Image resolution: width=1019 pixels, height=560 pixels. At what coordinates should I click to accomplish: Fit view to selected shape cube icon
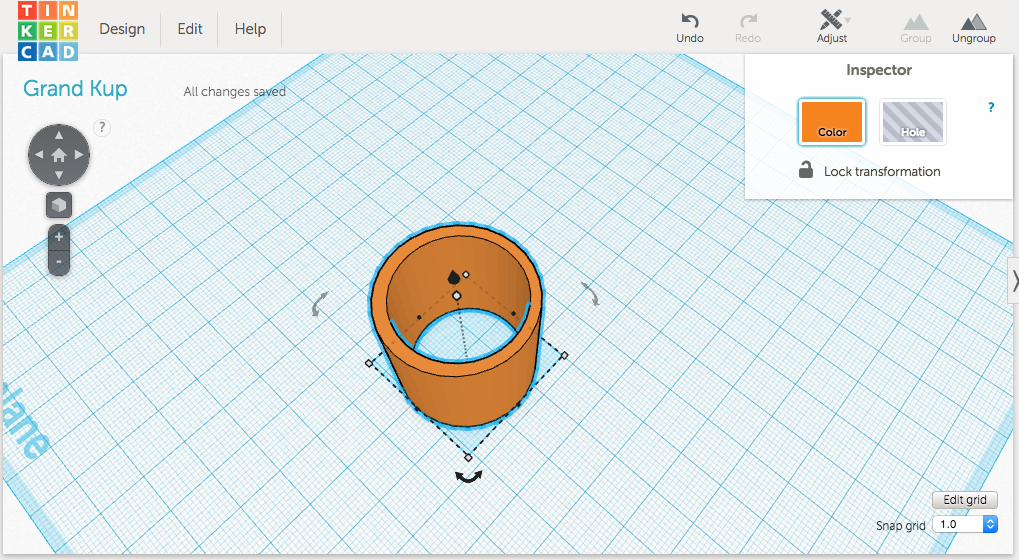coord(59,205)
